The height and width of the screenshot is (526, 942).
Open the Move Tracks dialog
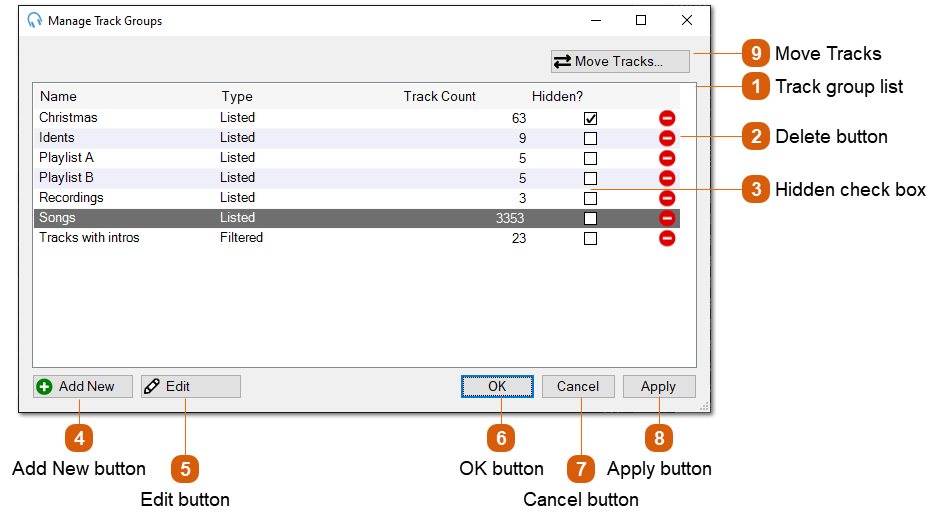point(620,61)
